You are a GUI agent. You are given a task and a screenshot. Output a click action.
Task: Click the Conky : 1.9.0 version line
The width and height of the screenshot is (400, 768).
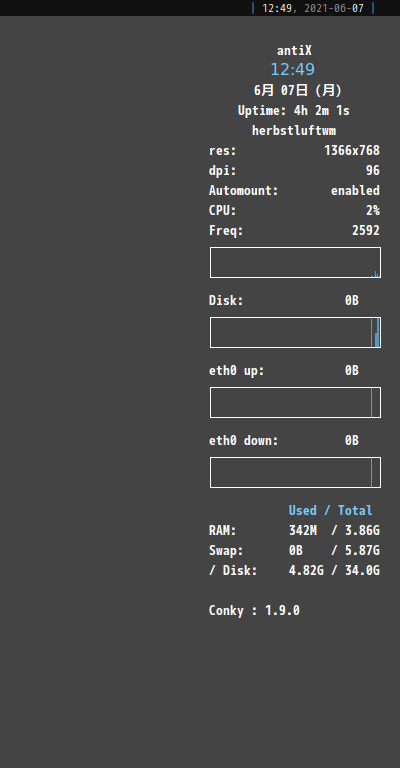coord(254,611)
